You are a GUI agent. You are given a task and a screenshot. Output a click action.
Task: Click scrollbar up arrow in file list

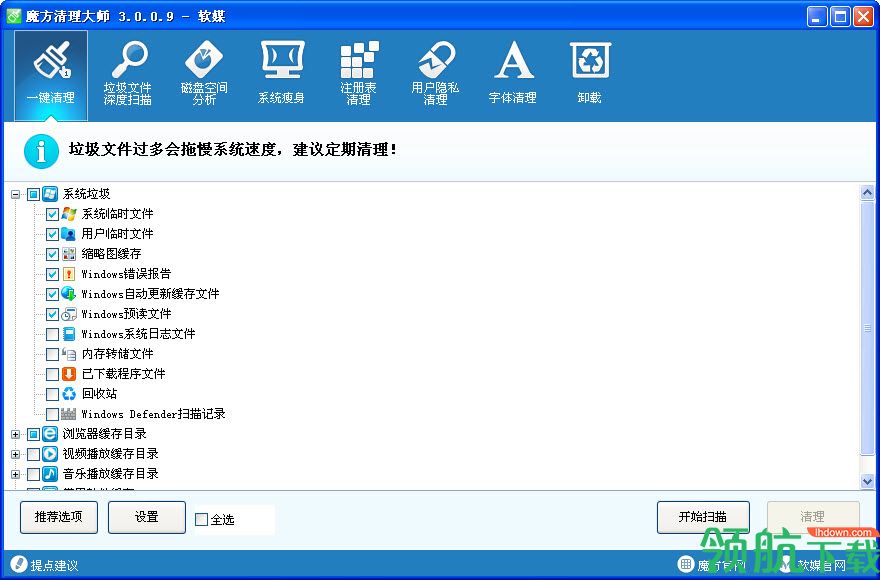[x=867, y=193]
